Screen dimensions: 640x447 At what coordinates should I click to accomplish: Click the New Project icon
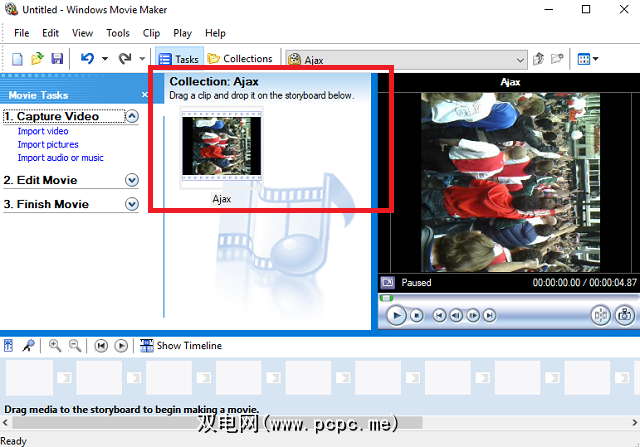17,59
